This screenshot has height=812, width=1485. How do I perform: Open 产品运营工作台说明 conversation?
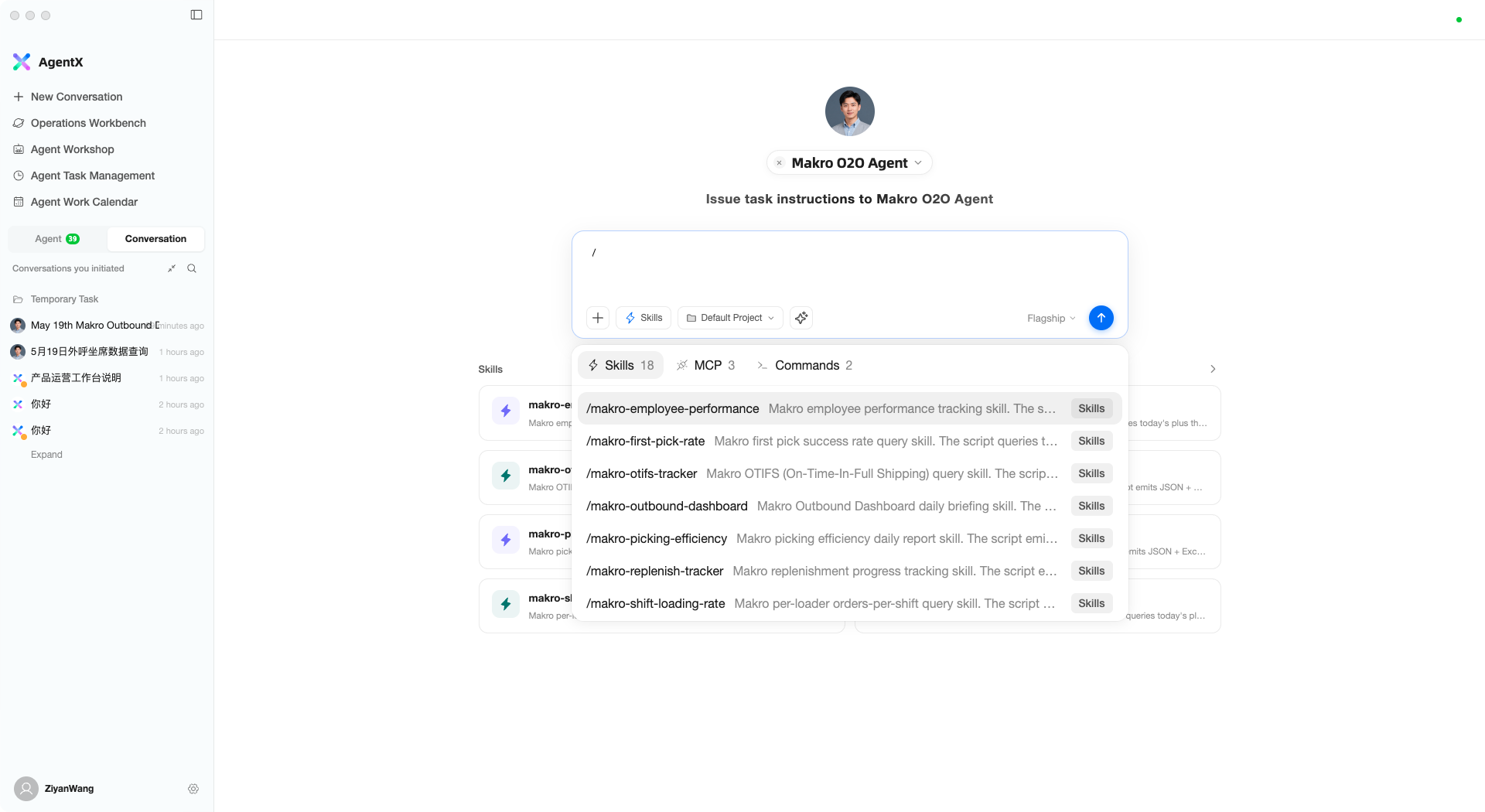(x=107, y=378)
